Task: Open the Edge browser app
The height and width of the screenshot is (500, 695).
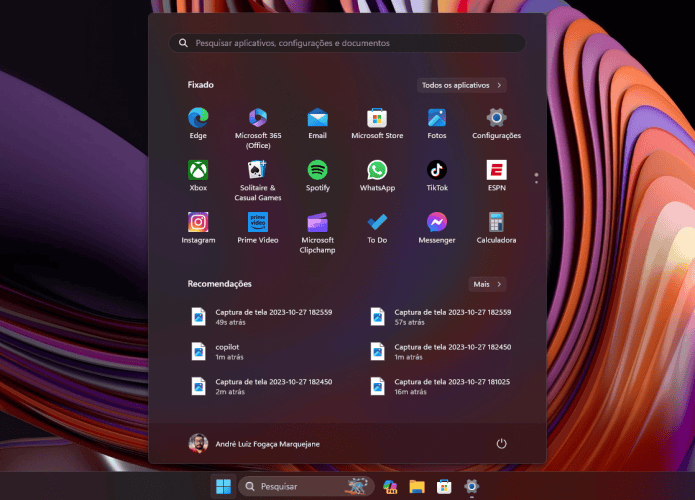Action: [198, 124]
